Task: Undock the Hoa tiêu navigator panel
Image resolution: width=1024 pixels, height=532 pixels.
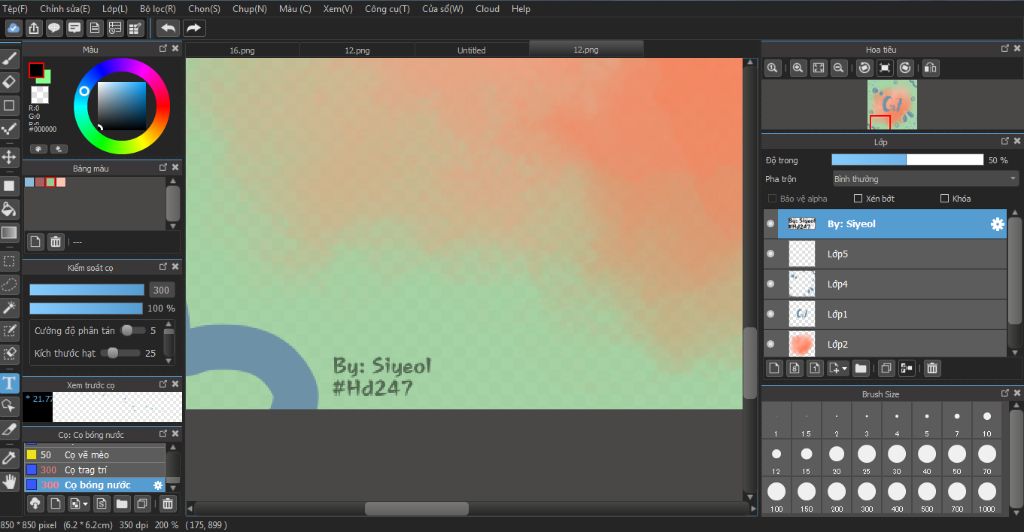Action: pyautogui.click(x=1005, y=49)
